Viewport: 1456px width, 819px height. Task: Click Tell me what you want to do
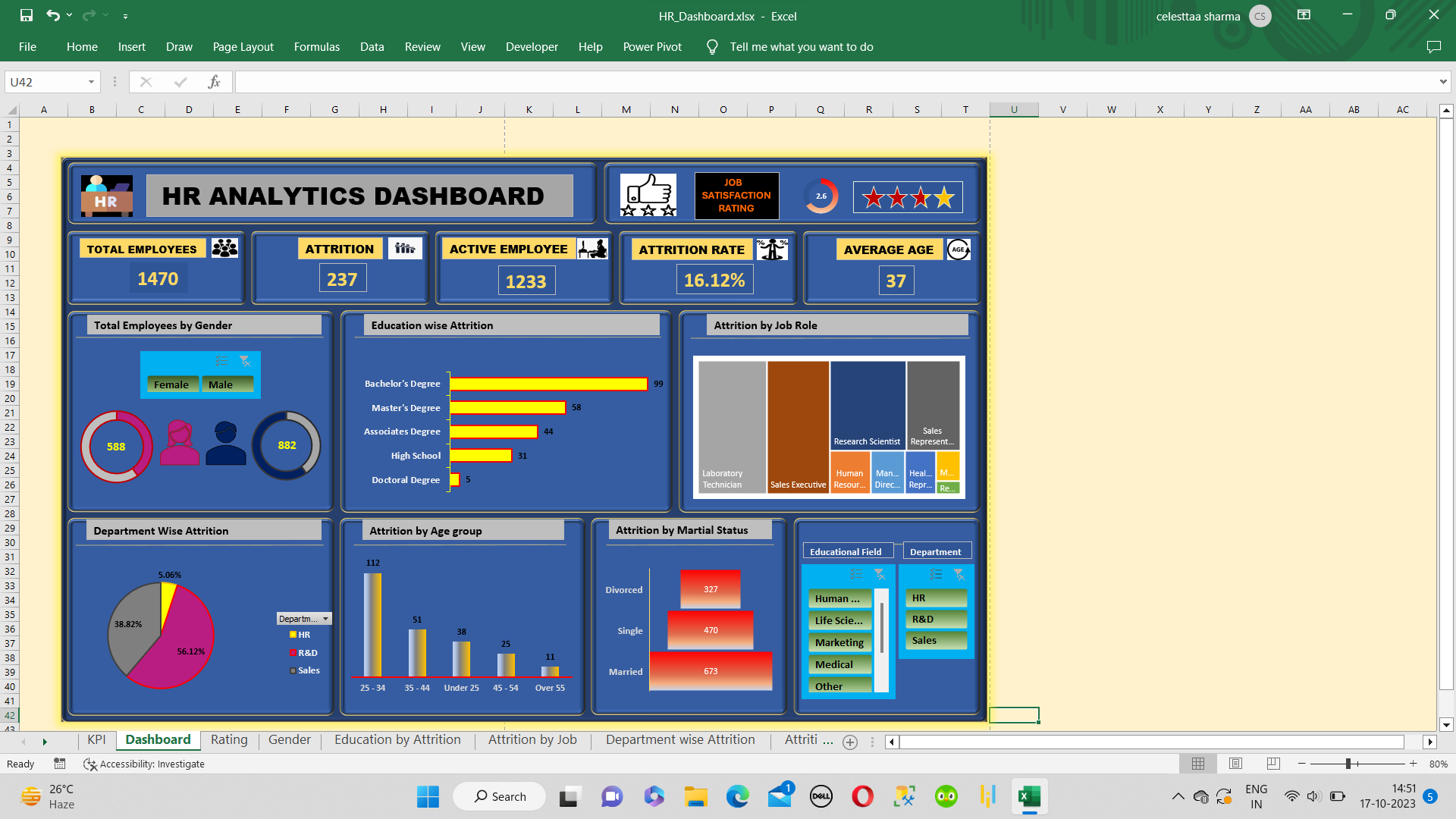(x=803, y=46)
